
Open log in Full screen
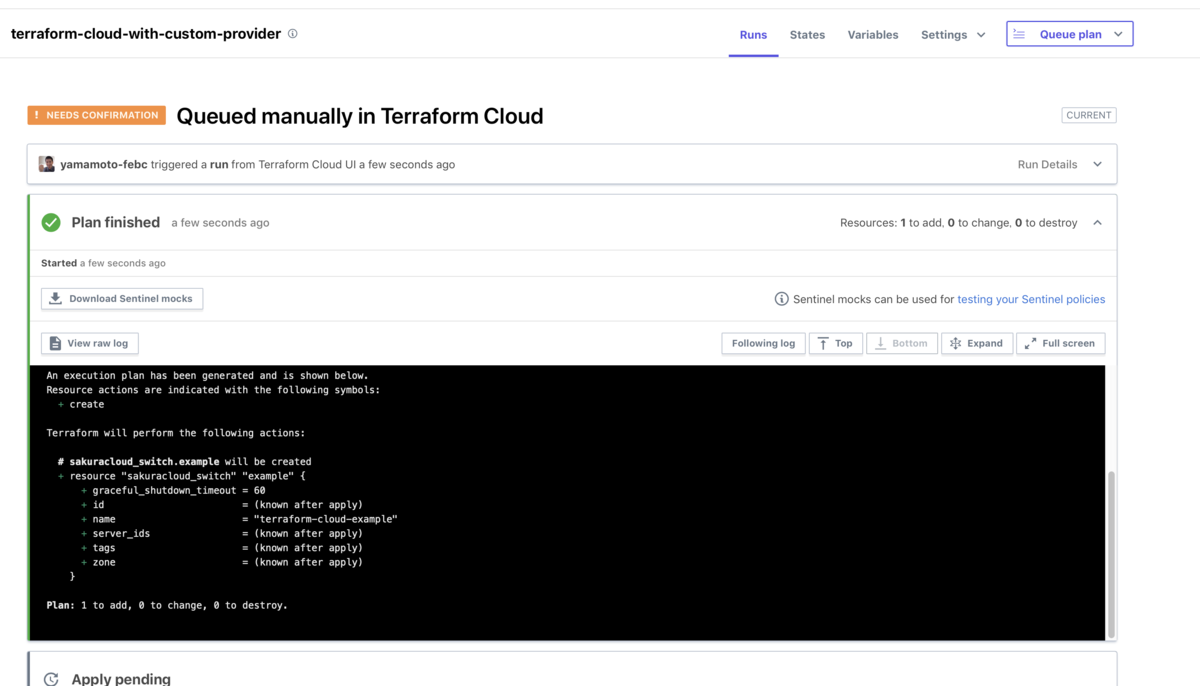(x=1060, y=343)
